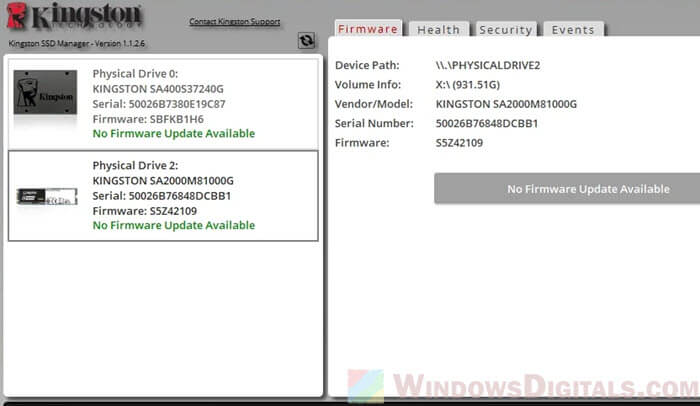Viewport: 700px width, 406px height.
Task: Select Physical Drive 0 heading
Action: 135,74
